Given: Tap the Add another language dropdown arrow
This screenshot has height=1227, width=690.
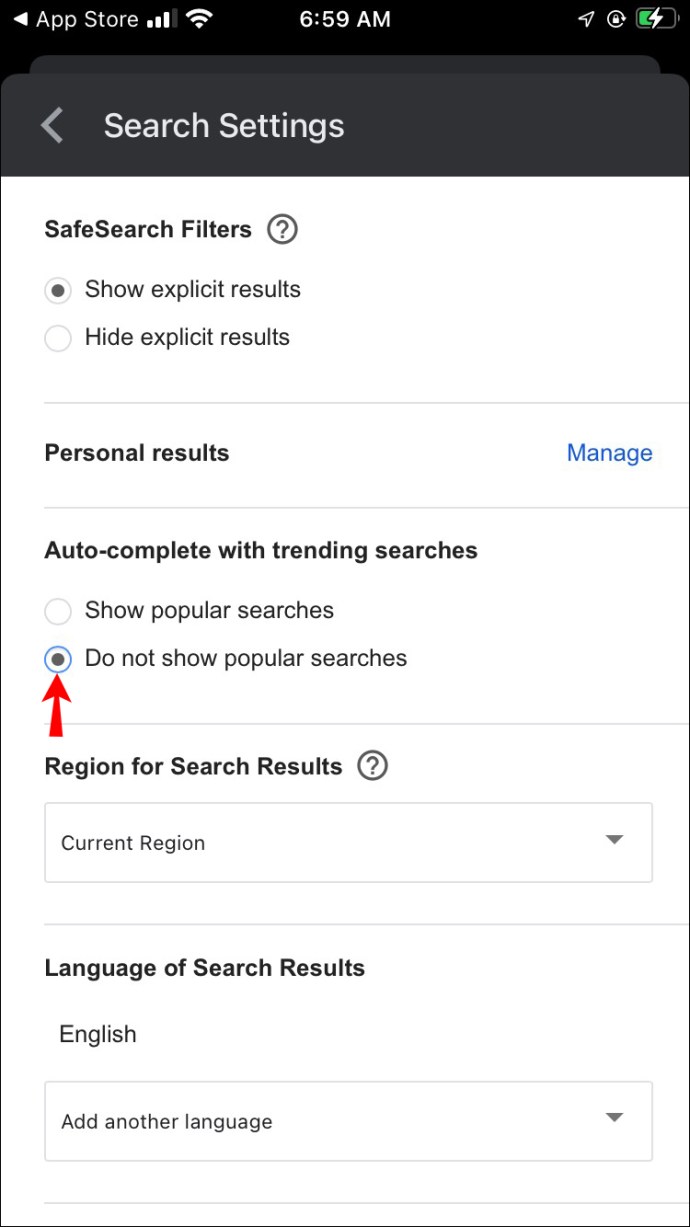Looking at the screenshot, I should [x=615, y=1117].
